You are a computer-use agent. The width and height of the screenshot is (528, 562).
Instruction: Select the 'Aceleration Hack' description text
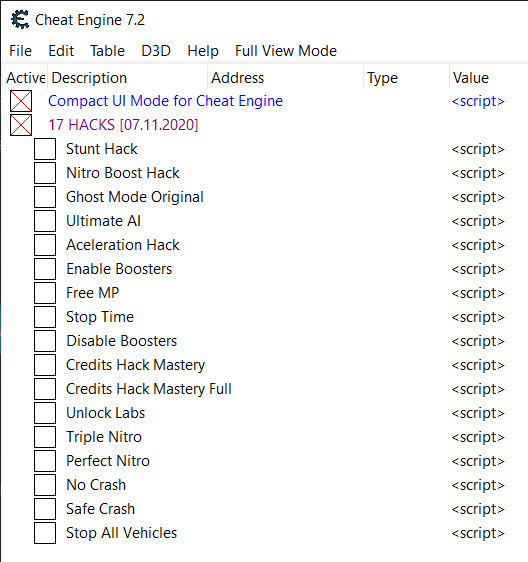tap(123, 245)
